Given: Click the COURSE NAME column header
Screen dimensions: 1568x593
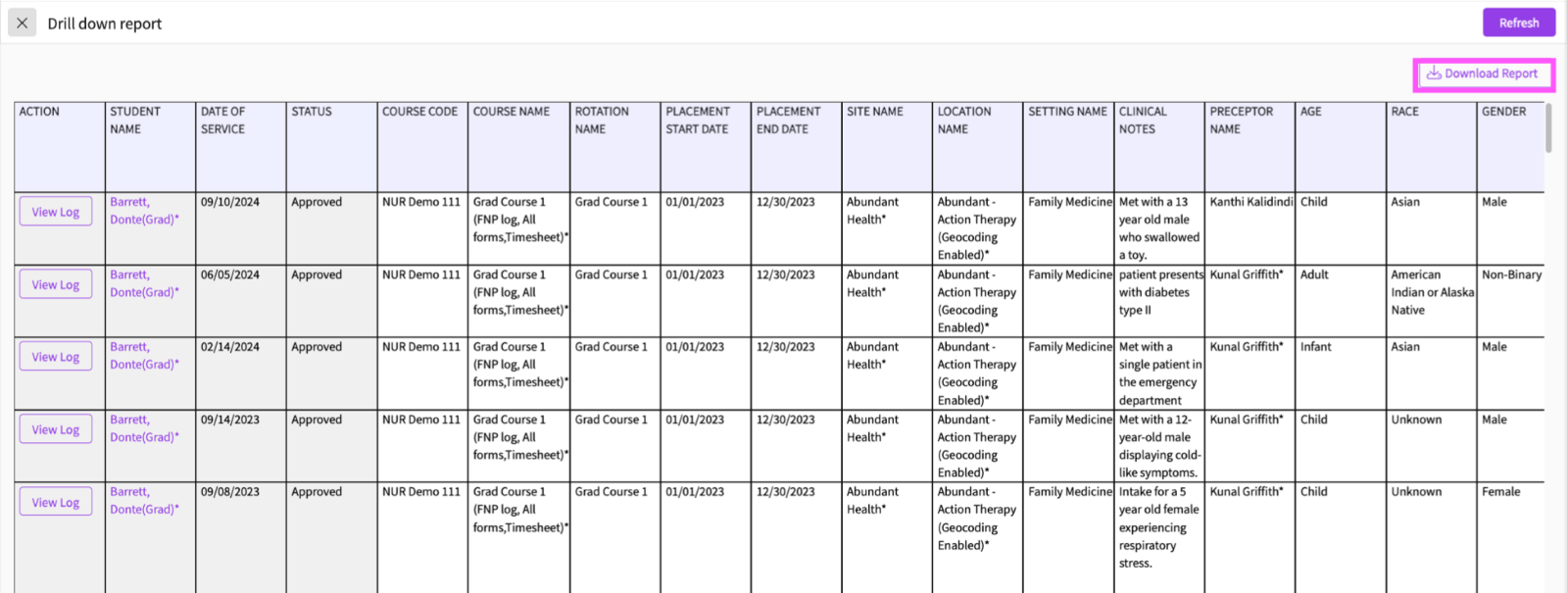Looking at the screenshot, I should pos(518,147).
